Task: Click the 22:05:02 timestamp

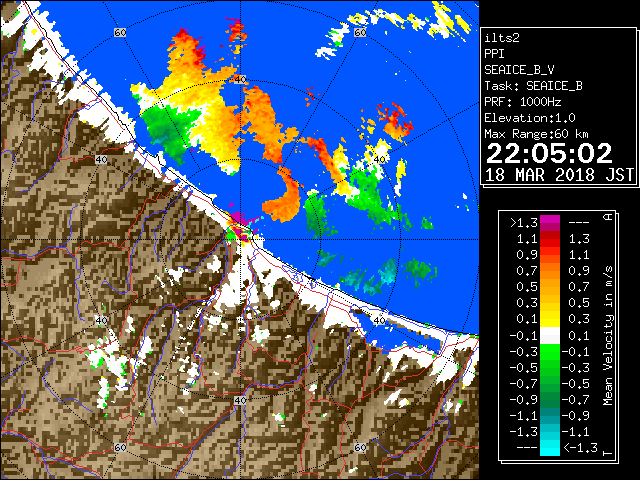Action: tap(549, 154)
